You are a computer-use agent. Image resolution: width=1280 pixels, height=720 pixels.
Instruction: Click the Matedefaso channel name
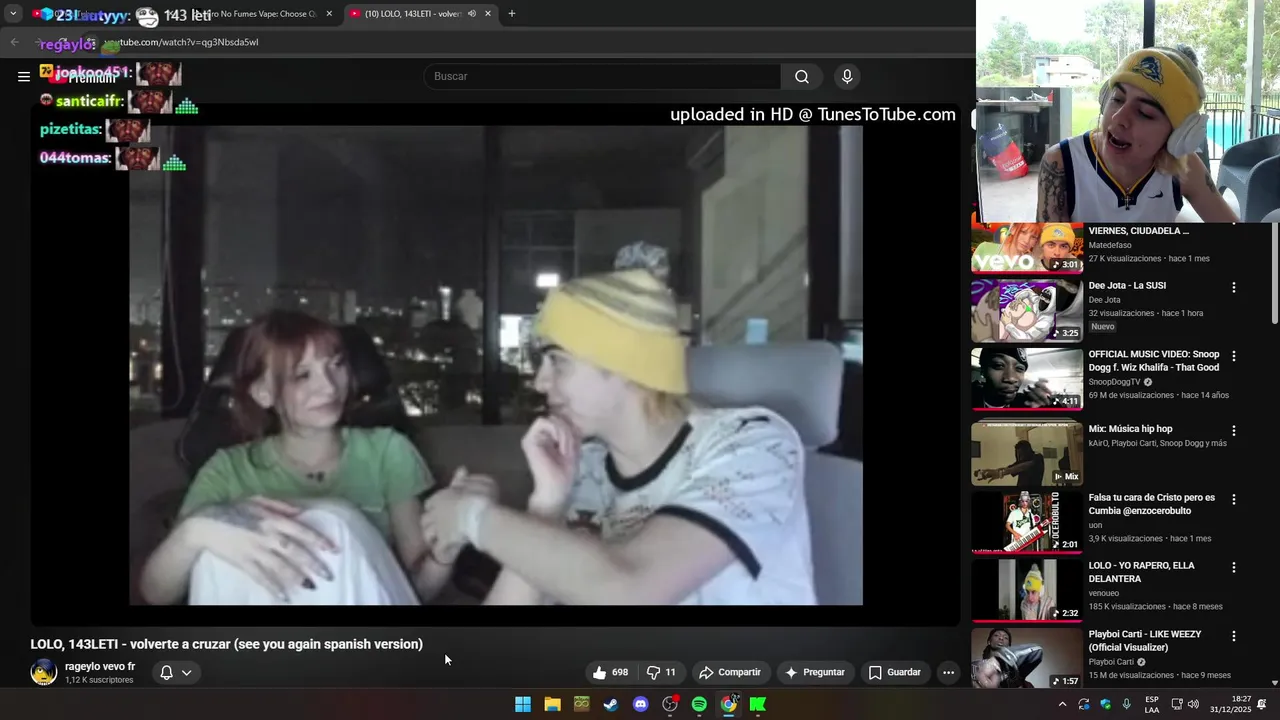coord(1111,245)
